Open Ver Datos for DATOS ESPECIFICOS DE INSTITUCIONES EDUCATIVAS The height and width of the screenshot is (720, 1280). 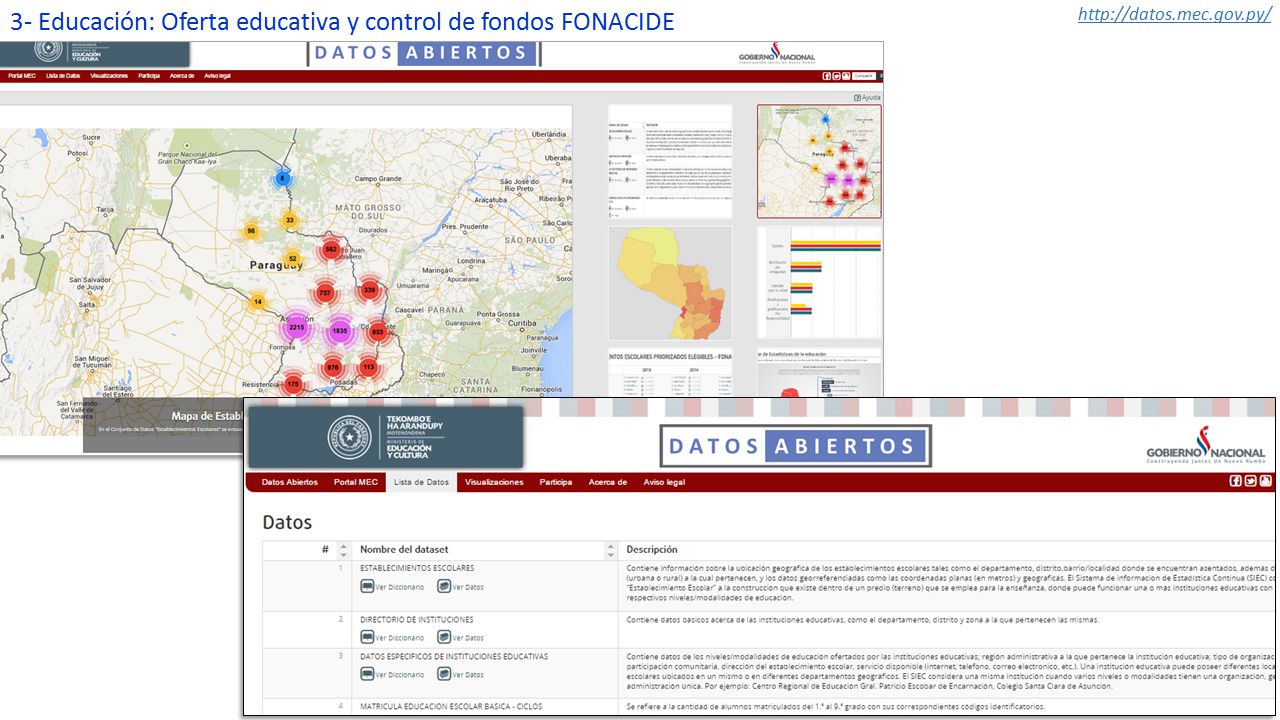460,674
